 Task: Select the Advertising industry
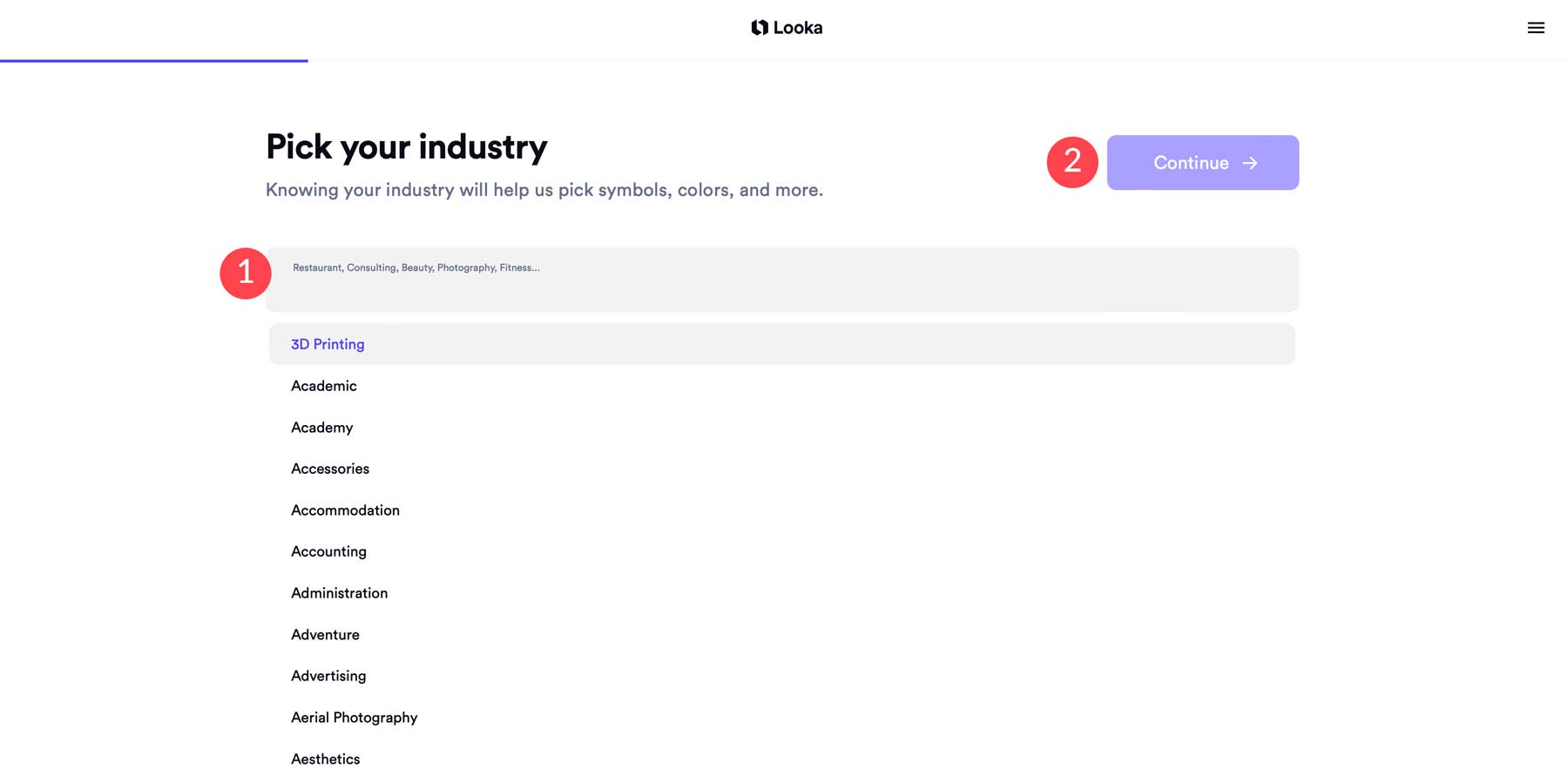[328, 676]
